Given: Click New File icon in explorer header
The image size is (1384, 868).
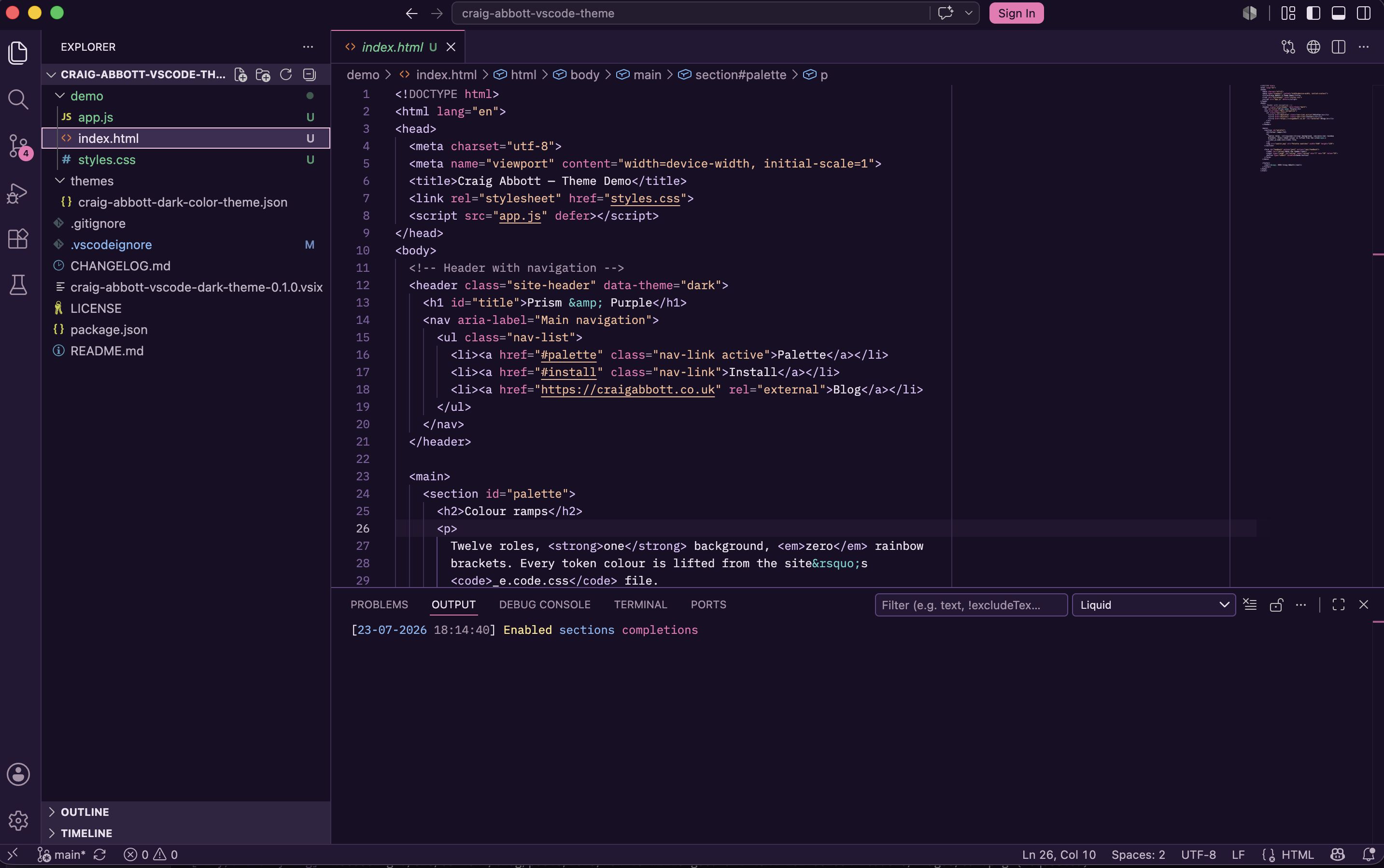Looking at the screenshot, I should point(240,75).
